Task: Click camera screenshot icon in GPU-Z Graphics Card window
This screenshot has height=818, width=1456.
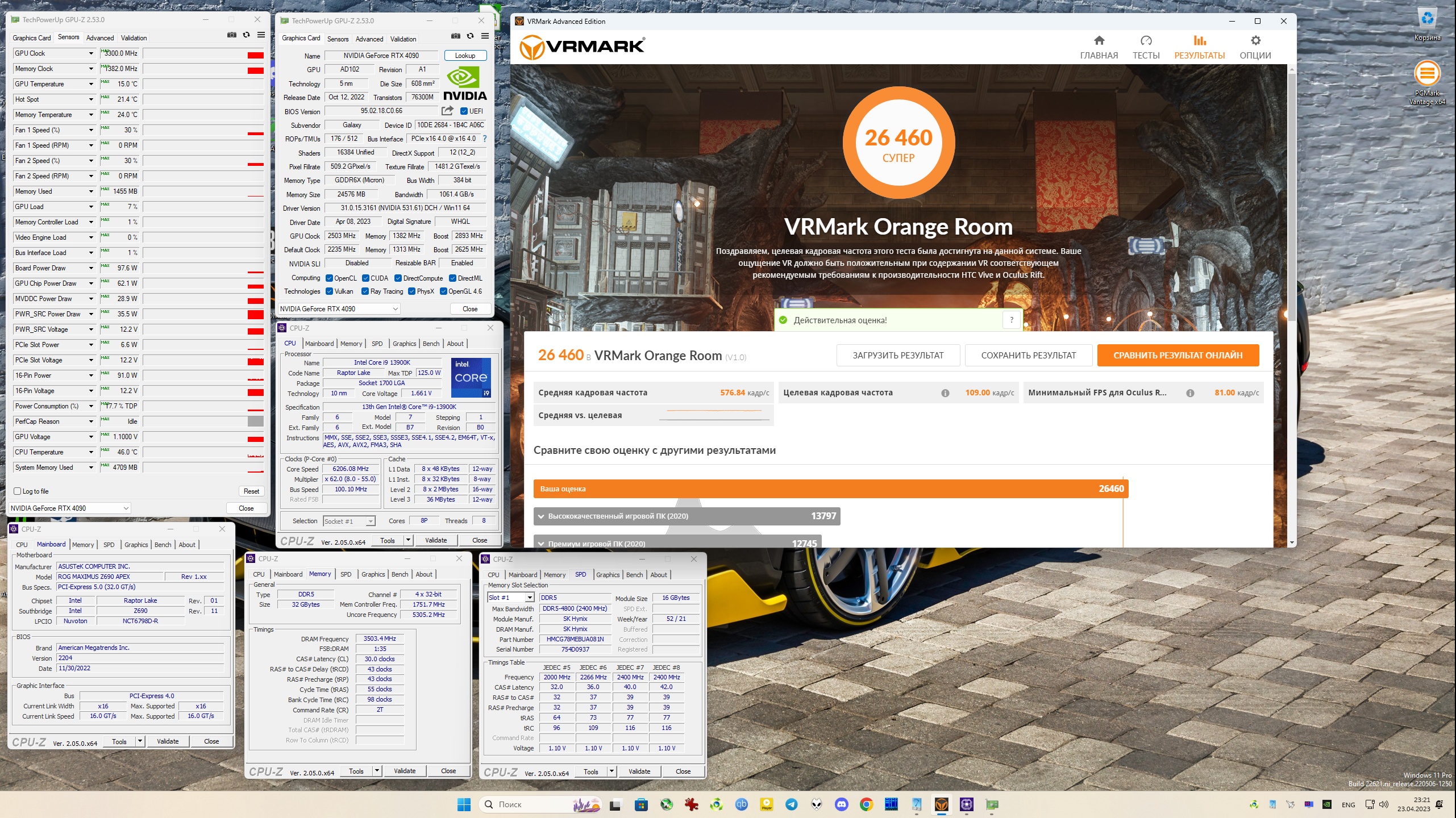Action: [456, 36]
